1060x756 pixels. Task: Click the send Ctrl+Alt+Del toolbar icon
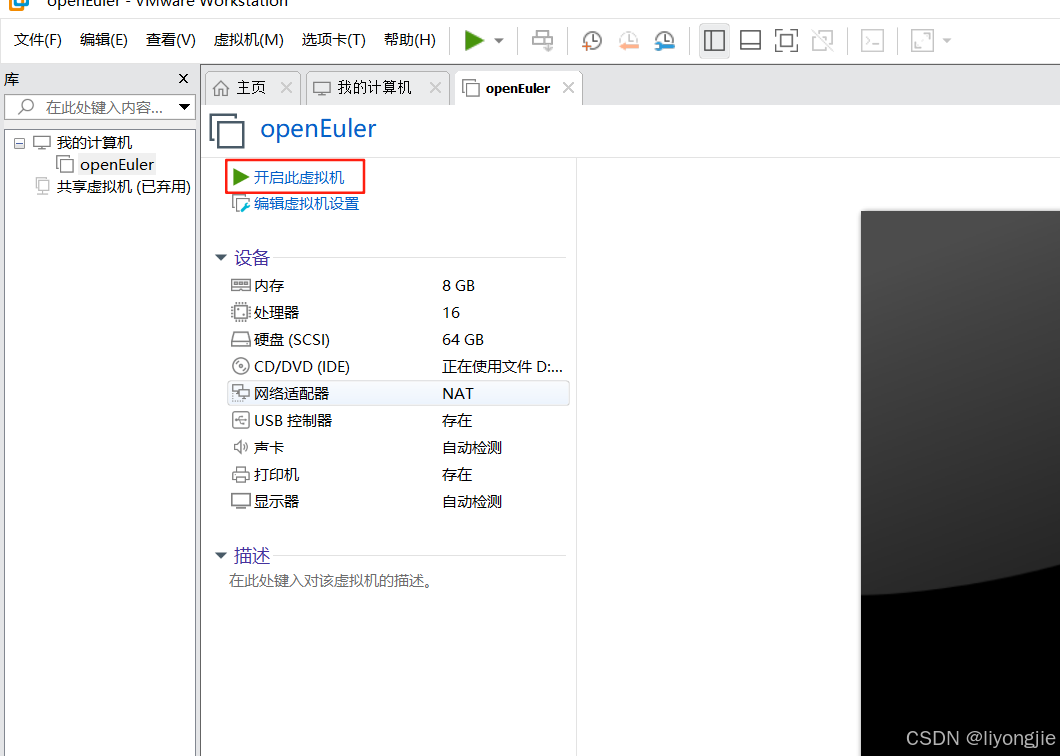click(x=542, y=41)
